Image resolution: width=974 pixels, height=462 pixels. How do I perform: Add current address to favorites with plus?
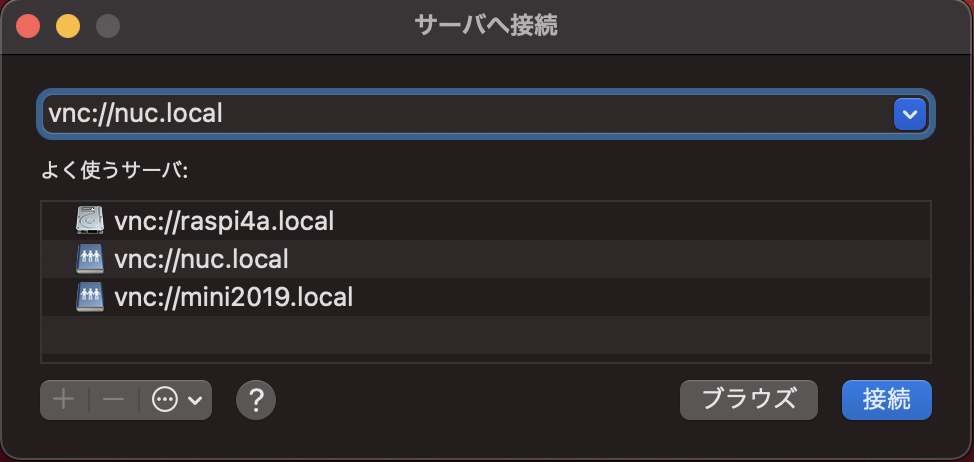pos(64,400)
